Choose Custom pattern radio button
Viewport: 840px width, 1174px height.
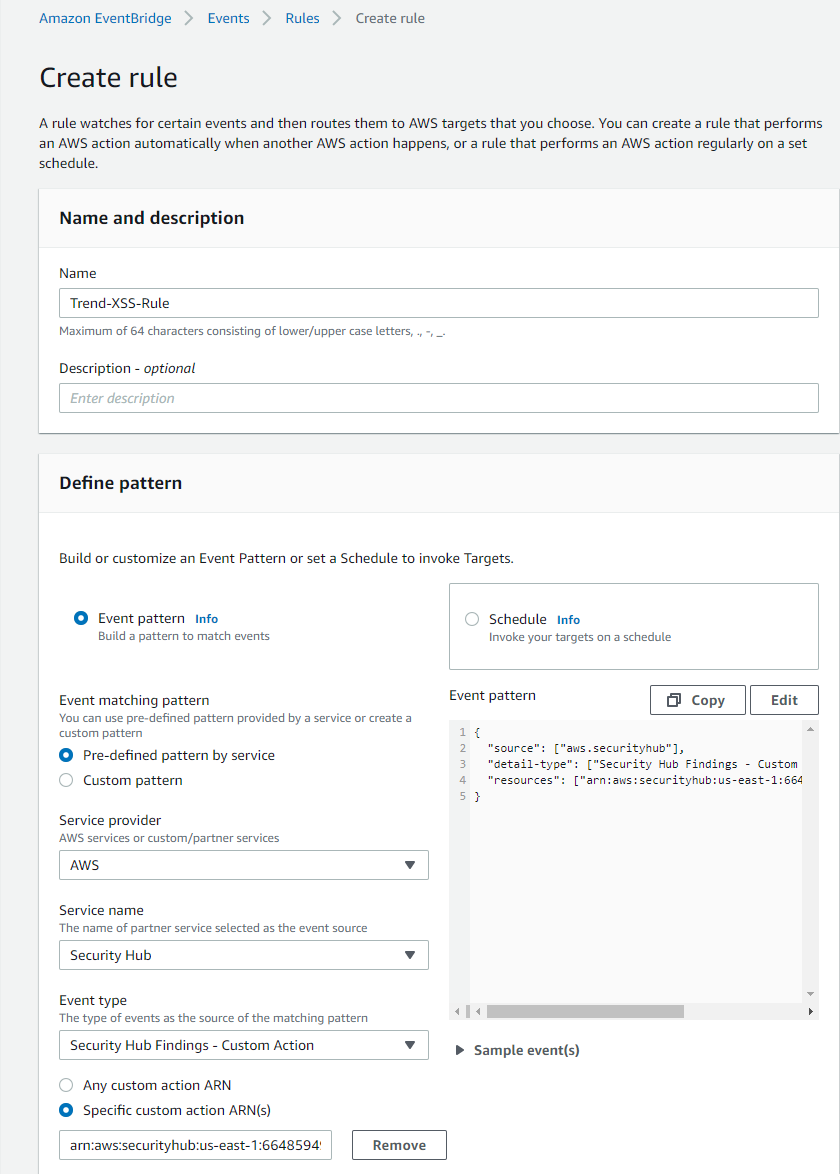66,780
